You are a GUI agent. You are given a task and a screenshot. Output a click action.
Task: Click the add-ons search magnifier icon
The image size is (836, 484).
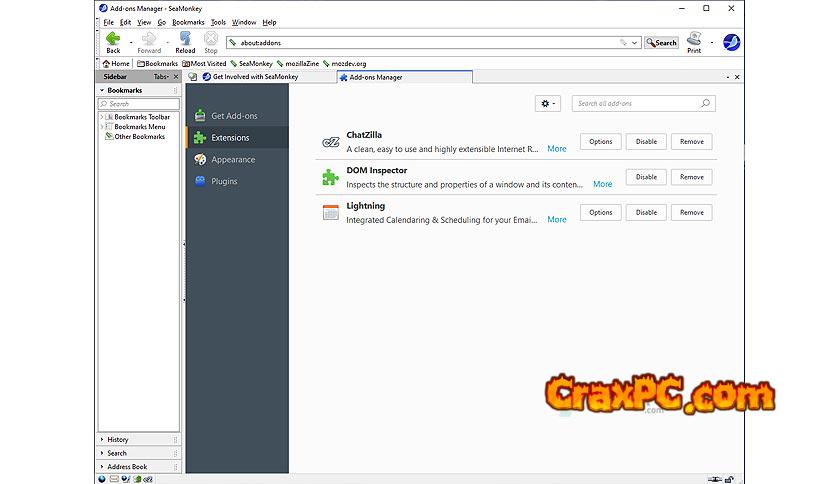click(705, 103)
